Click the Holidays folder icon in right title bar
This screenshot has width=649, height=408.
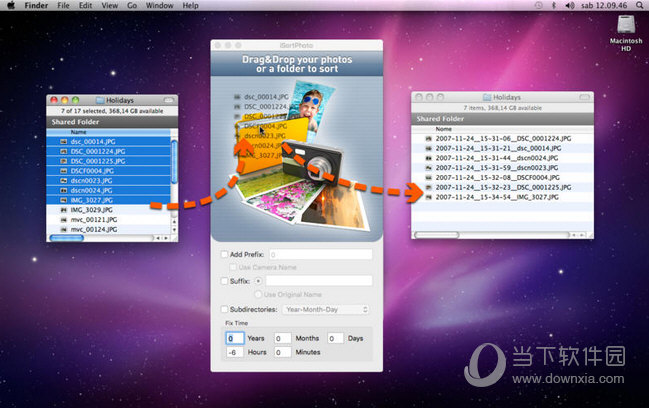tap(487, 97)
